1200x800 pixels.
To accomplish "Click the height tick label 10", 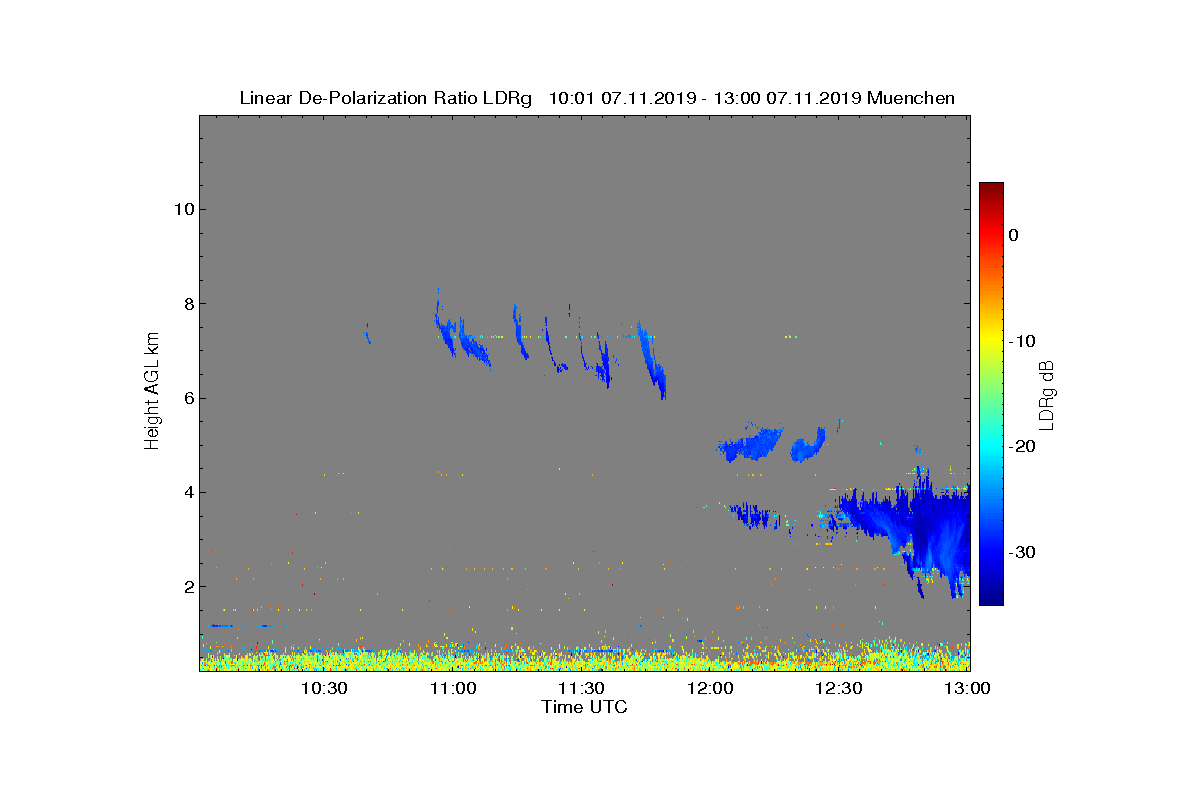I will coord(182,209).
